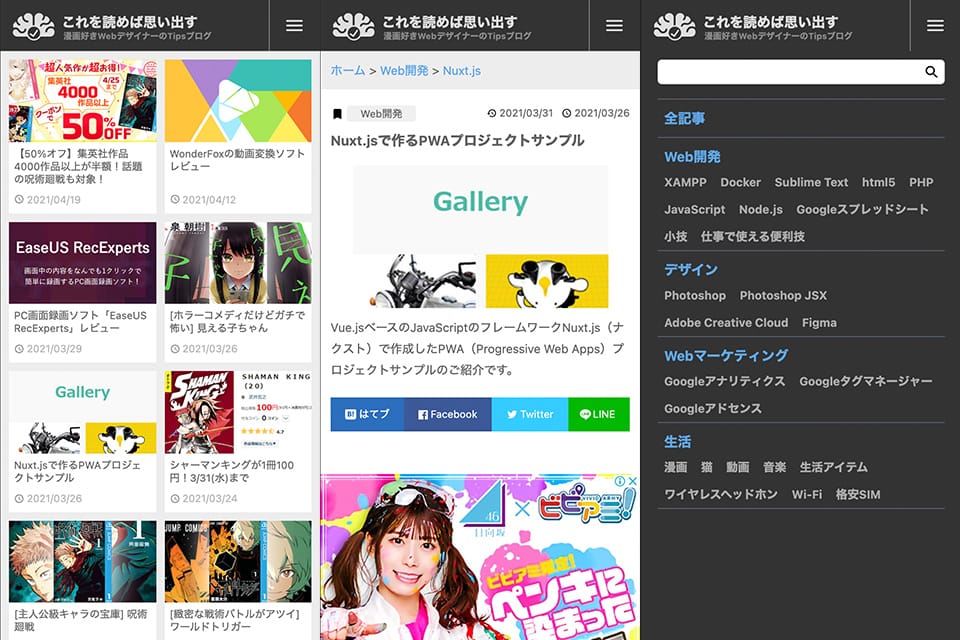Select 動画 menu link
This screenshot has width=960, height=640.
[738, 467]
